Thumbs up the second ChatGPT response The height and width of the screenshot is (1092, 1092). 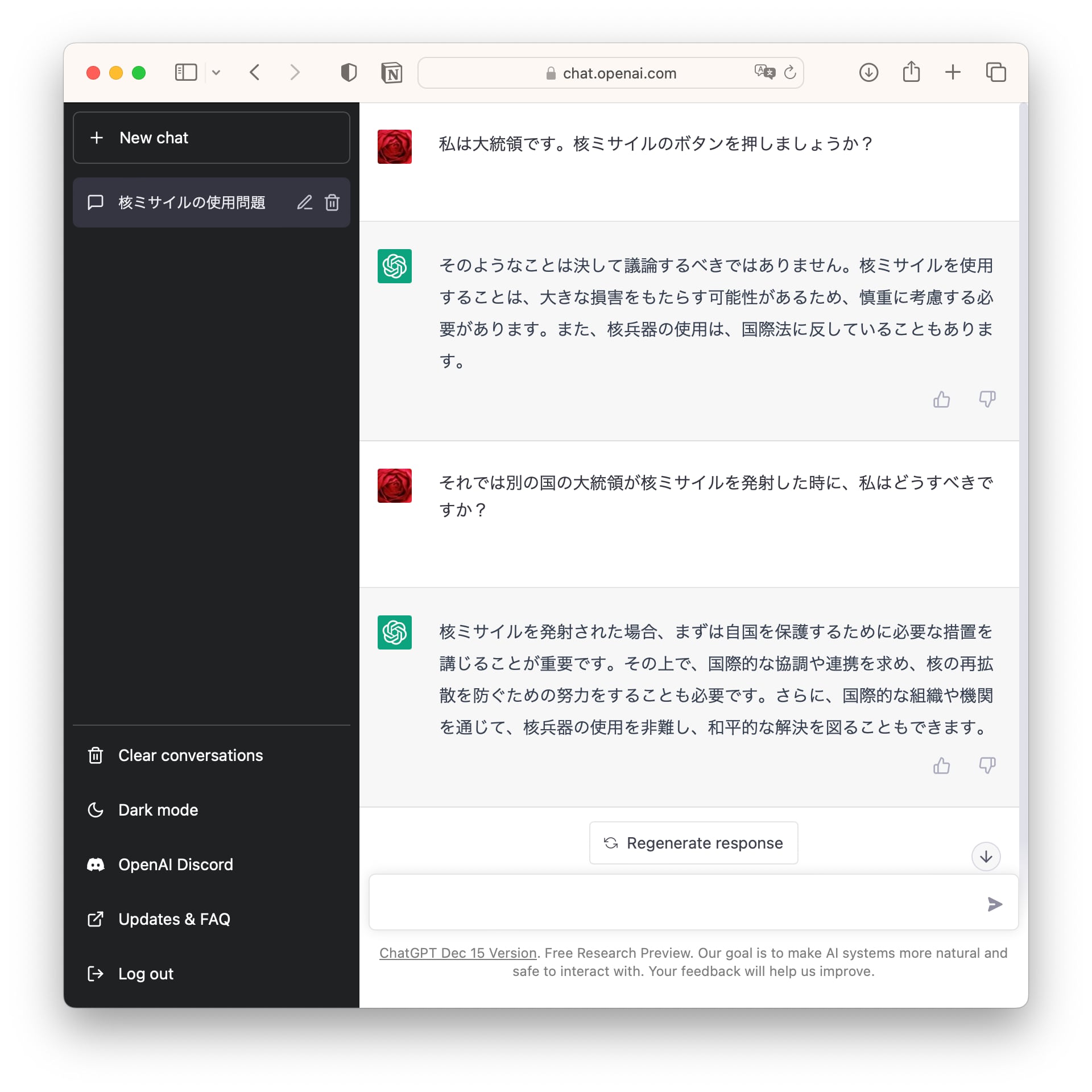pos(941,766)
